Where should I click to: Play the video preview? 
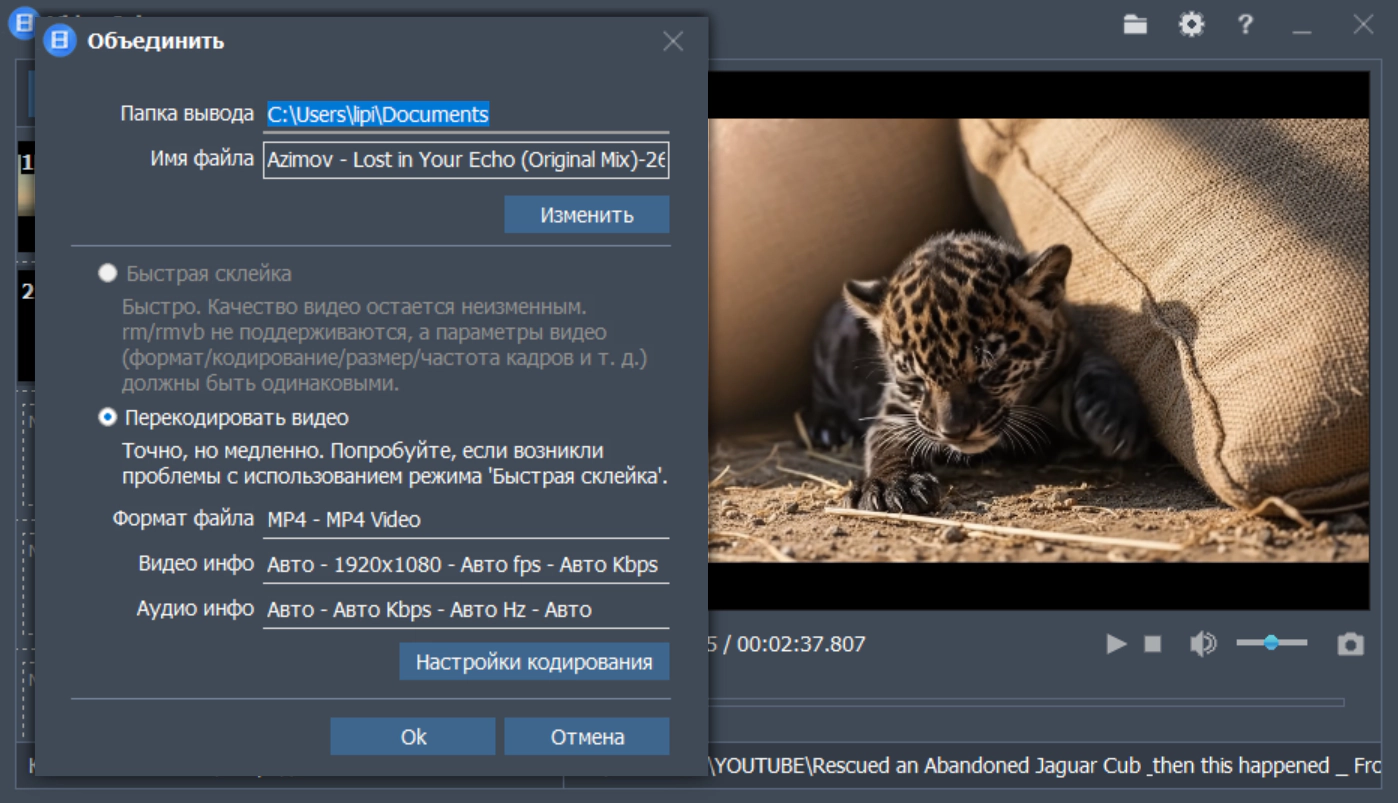1116,644
